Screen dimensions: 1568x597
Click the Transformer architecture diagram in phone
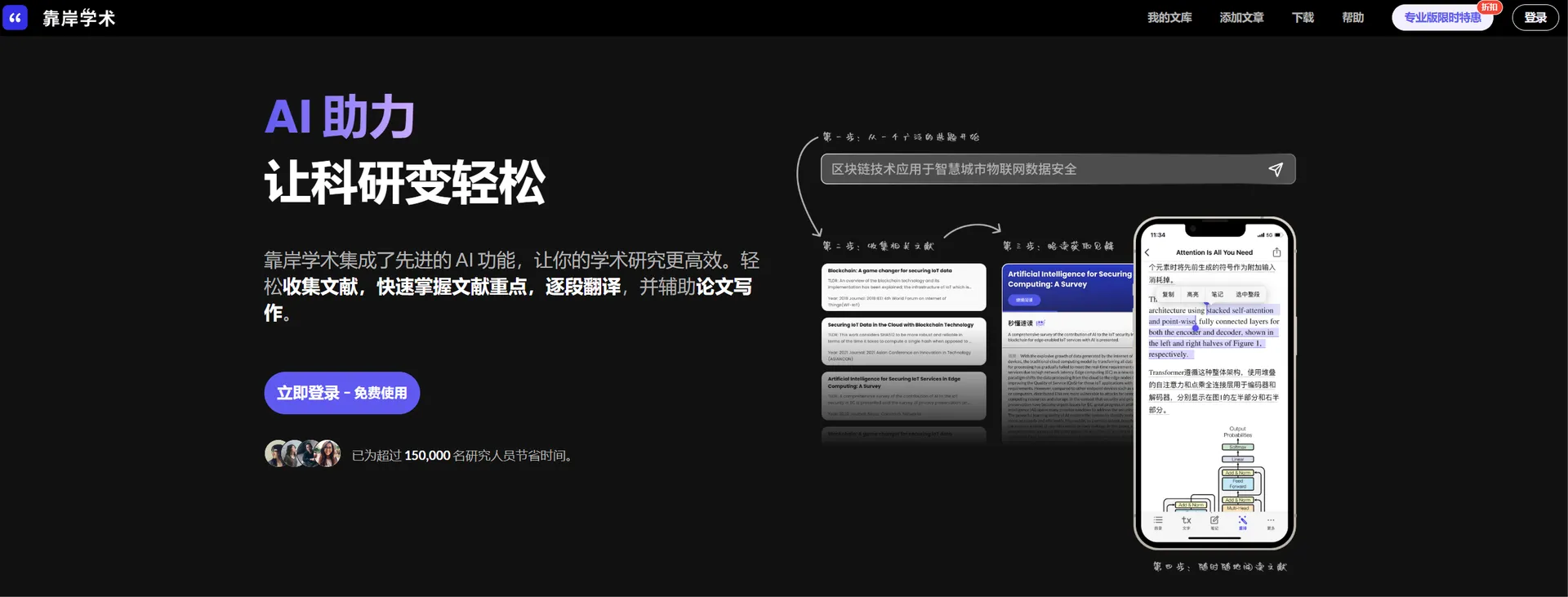[1214, 468]
